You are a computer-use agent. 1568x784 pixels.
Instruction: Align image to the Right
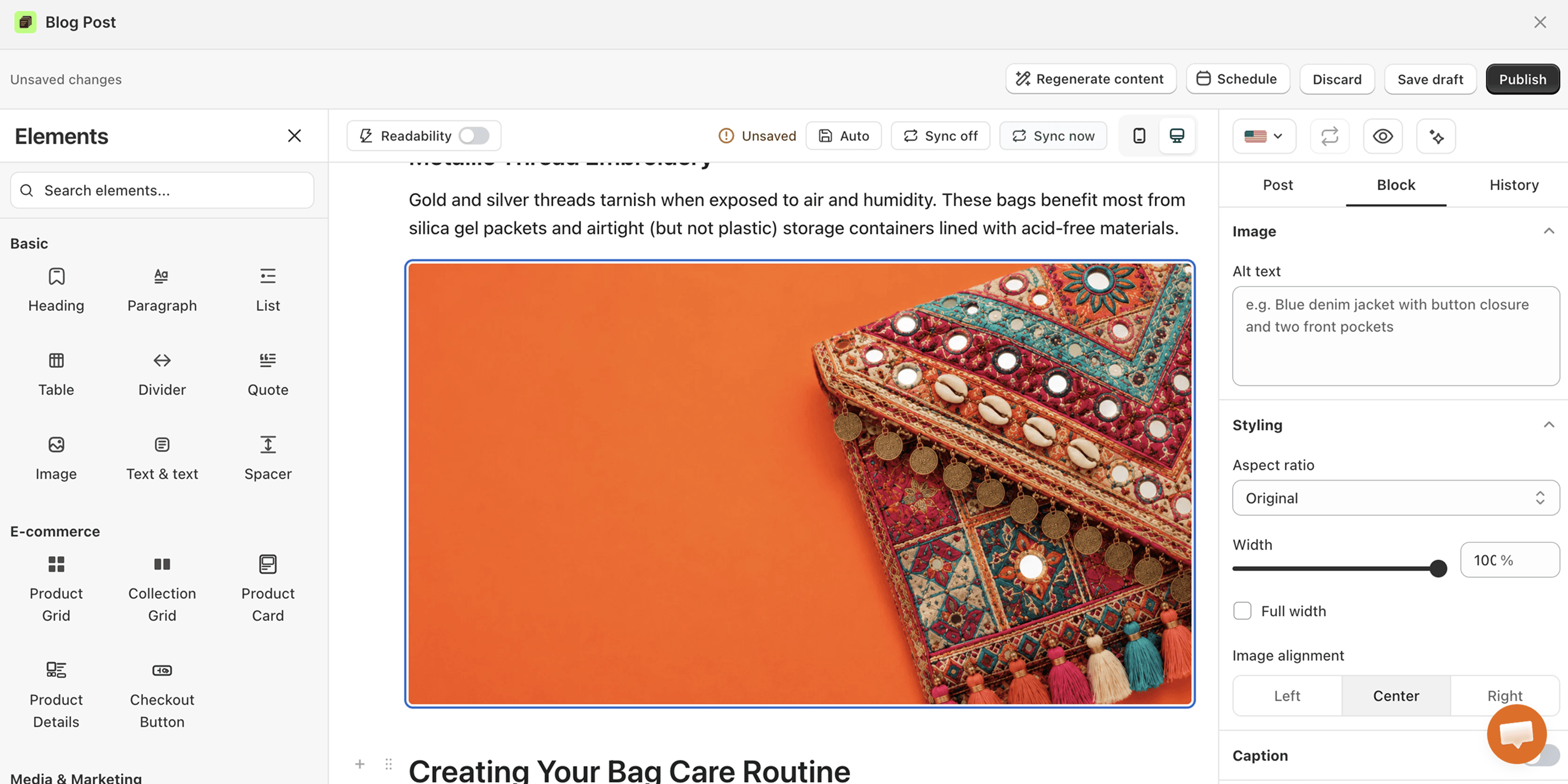1505,695
